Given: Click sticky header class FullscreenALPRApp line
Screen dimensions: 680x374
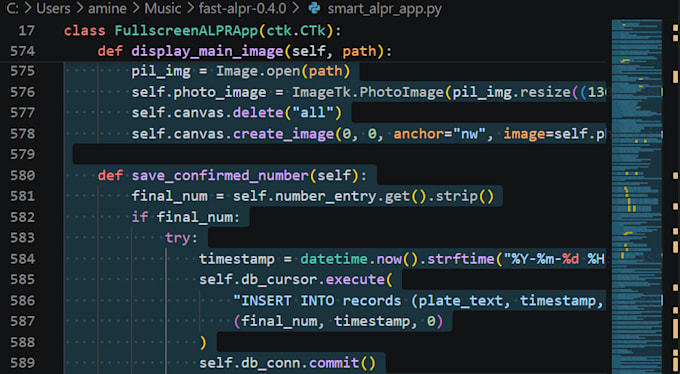Looking at the screenshot, I should tap(203, 31).
